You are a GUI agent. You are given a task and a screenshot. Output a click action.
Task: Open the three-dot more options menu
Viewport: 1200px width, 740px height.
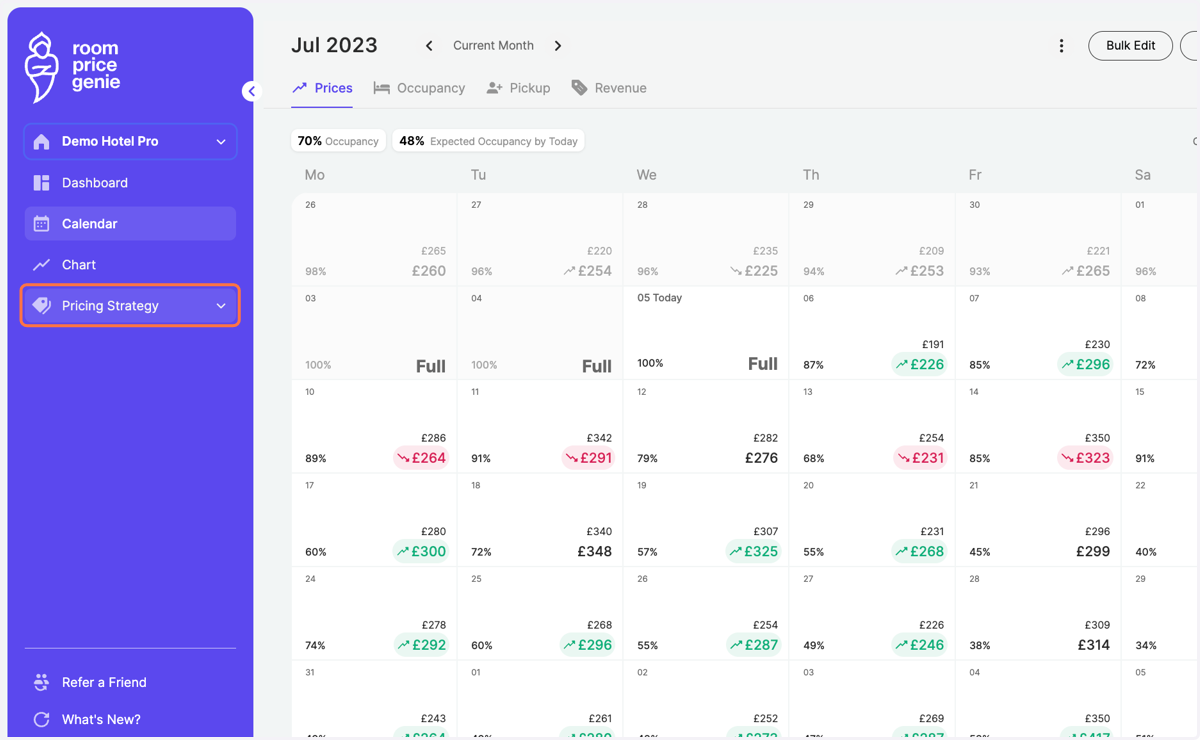[1061, 46]
